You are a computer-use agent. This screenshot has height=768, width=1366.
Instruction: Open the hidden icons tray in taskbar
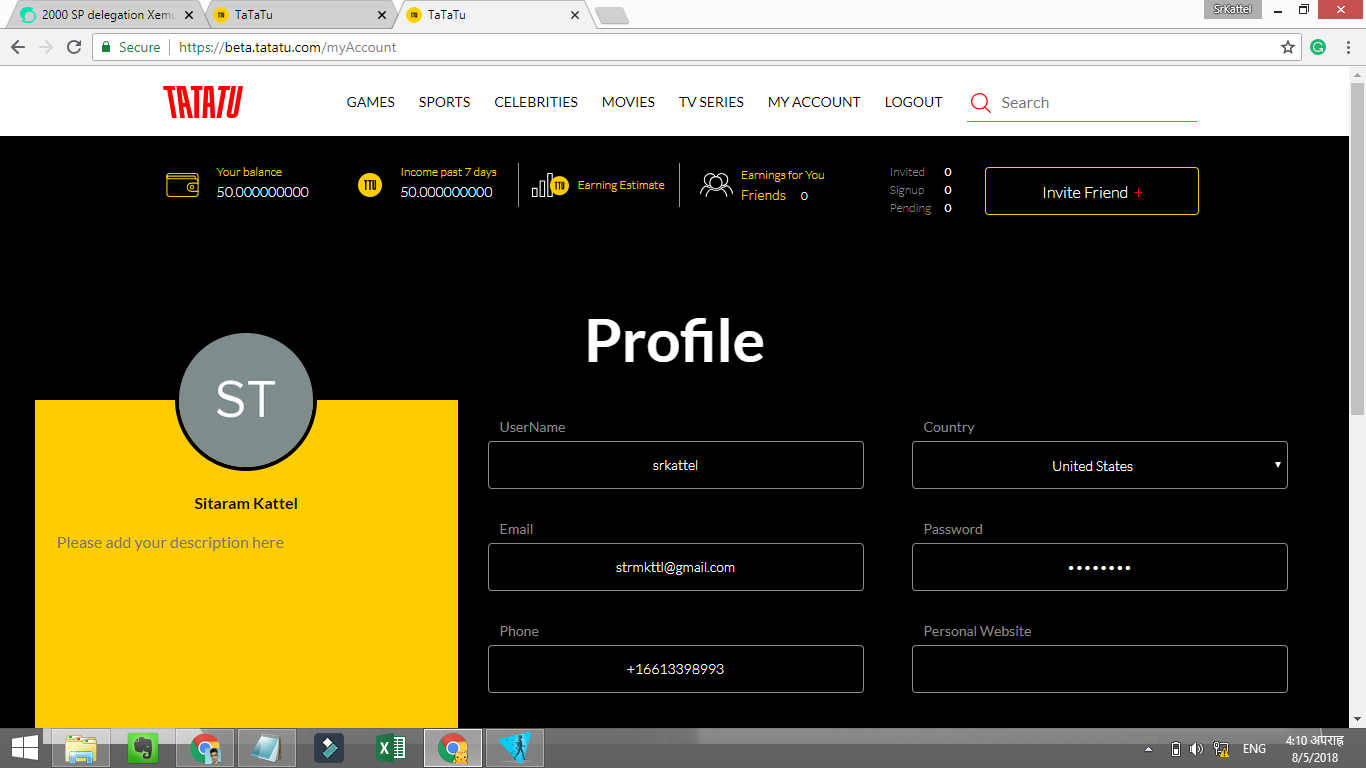pyautogui.click(x=1148, y=747)
